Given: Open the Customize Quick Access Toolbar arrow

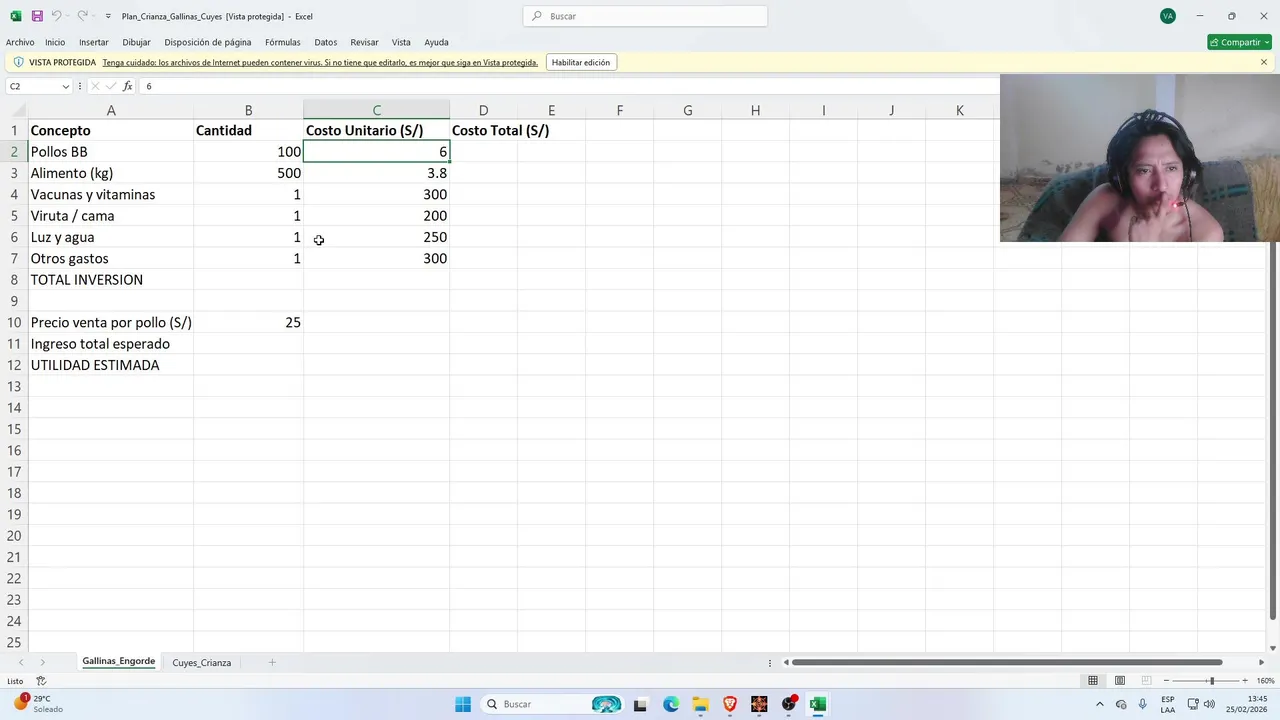Looking at the screenshot, I should click(108, 16).
